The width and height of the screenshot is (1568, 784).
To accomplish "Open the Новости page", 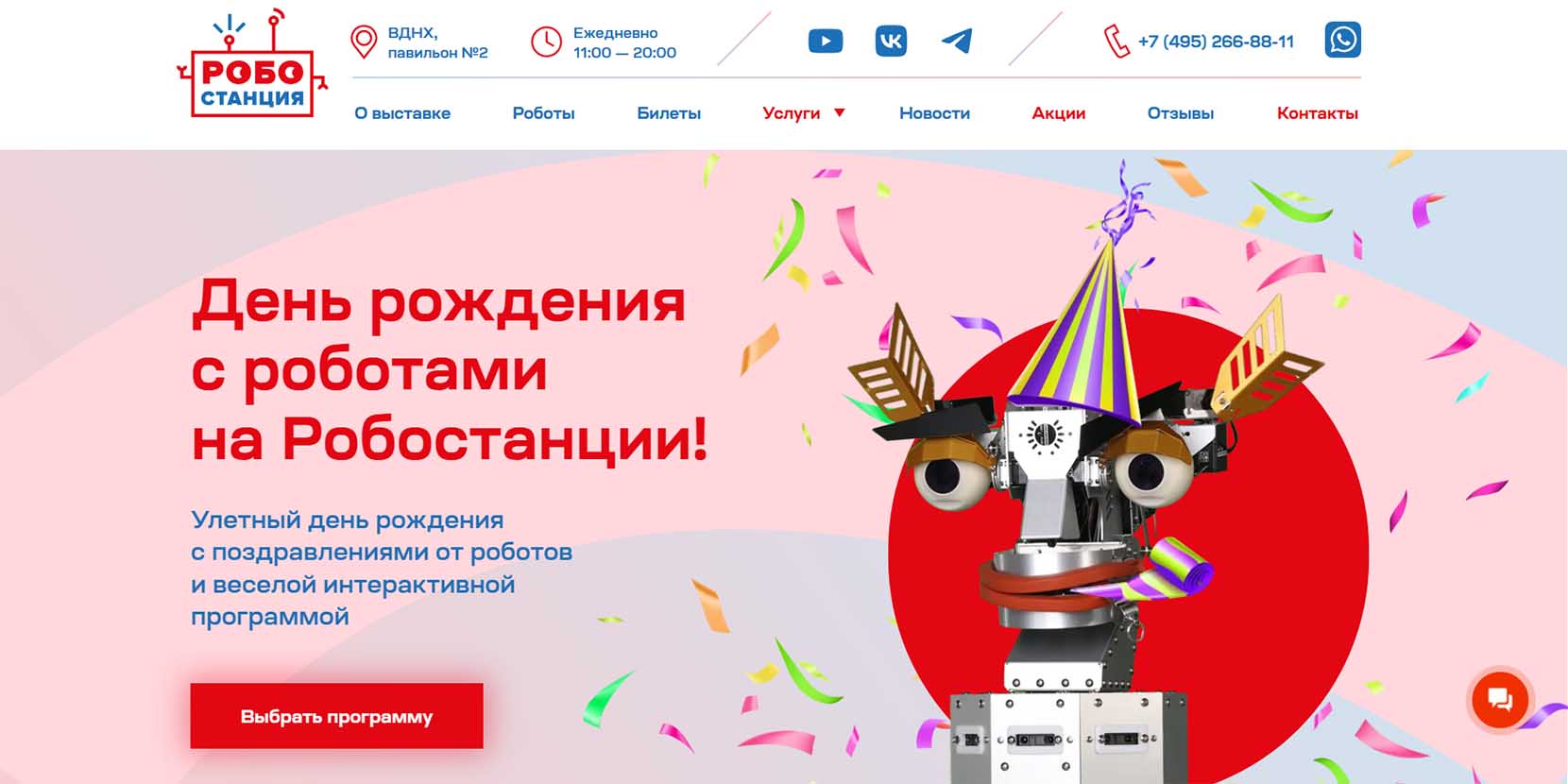I will click(934, 113).
